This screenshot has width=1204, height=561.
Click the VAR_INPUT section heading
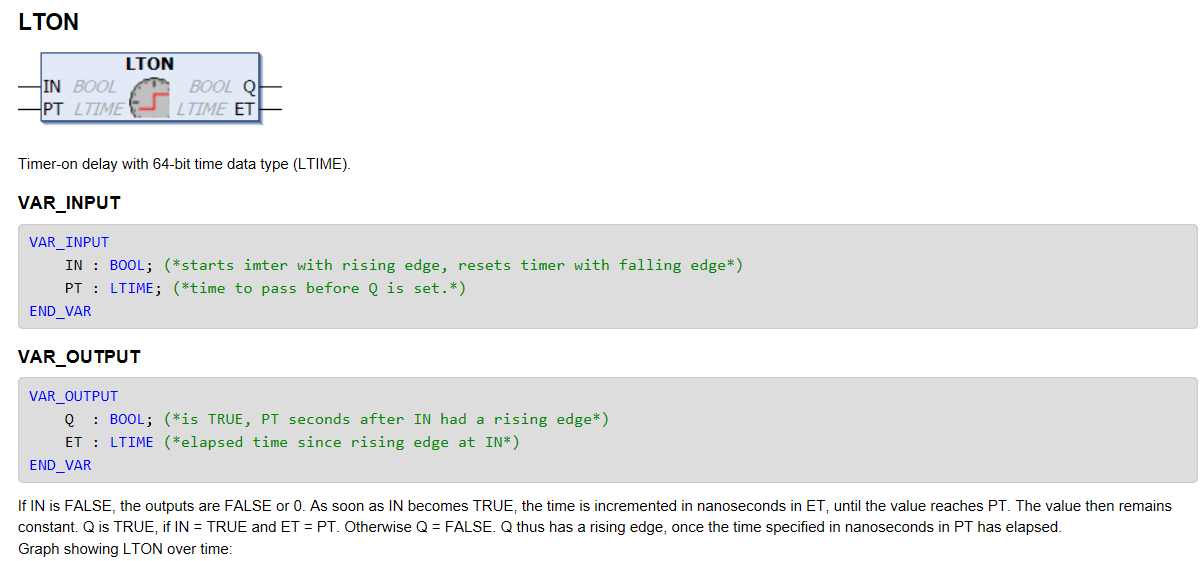point(69,203)
